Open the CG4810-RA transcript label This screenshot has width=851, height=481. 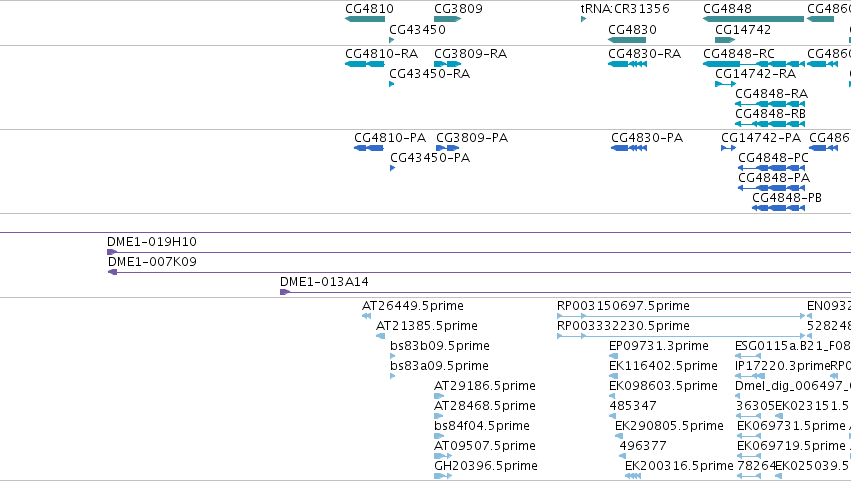pyautogui.click(x=382, y=54)
